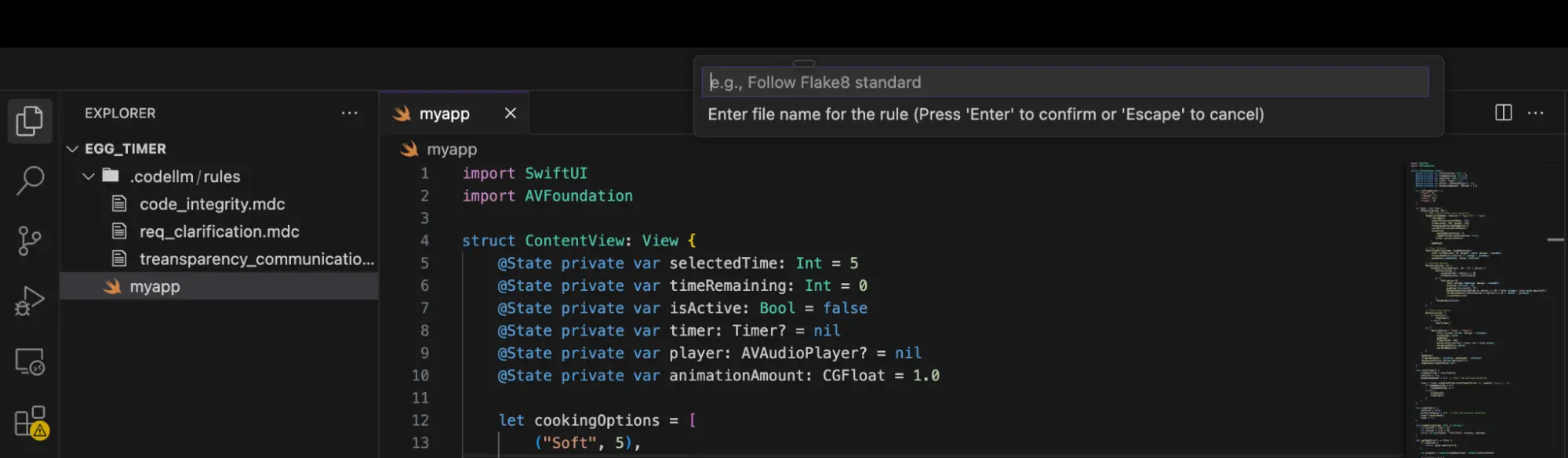Switch to the myapp editor tab
Screen dimensions: 1568x458
[x=444, y=114]
